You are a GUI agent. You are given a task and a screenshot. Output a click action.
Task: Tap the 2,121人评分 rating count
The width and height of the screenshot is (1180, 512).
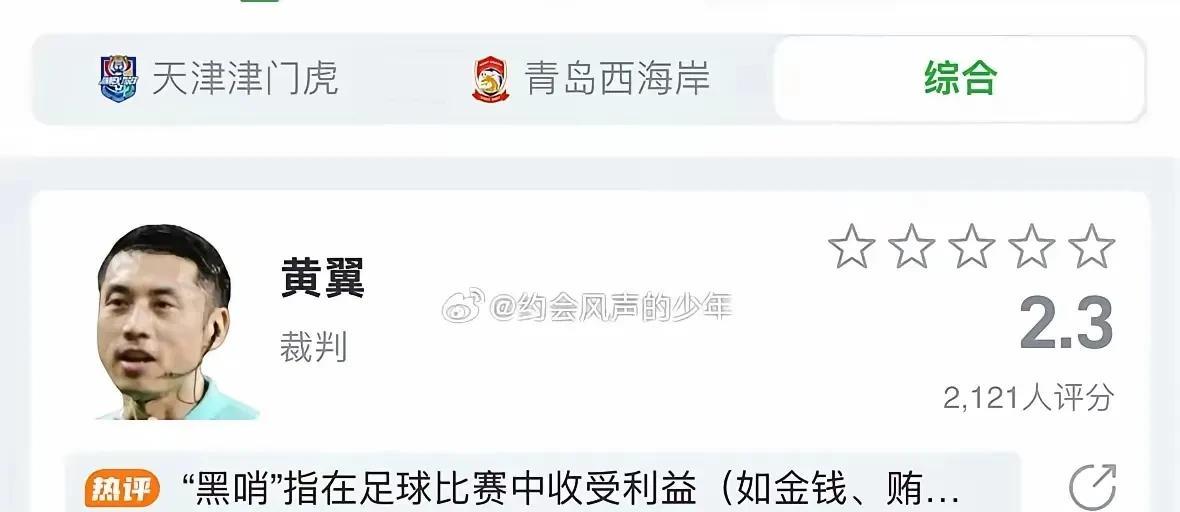tap(1028, 397)
